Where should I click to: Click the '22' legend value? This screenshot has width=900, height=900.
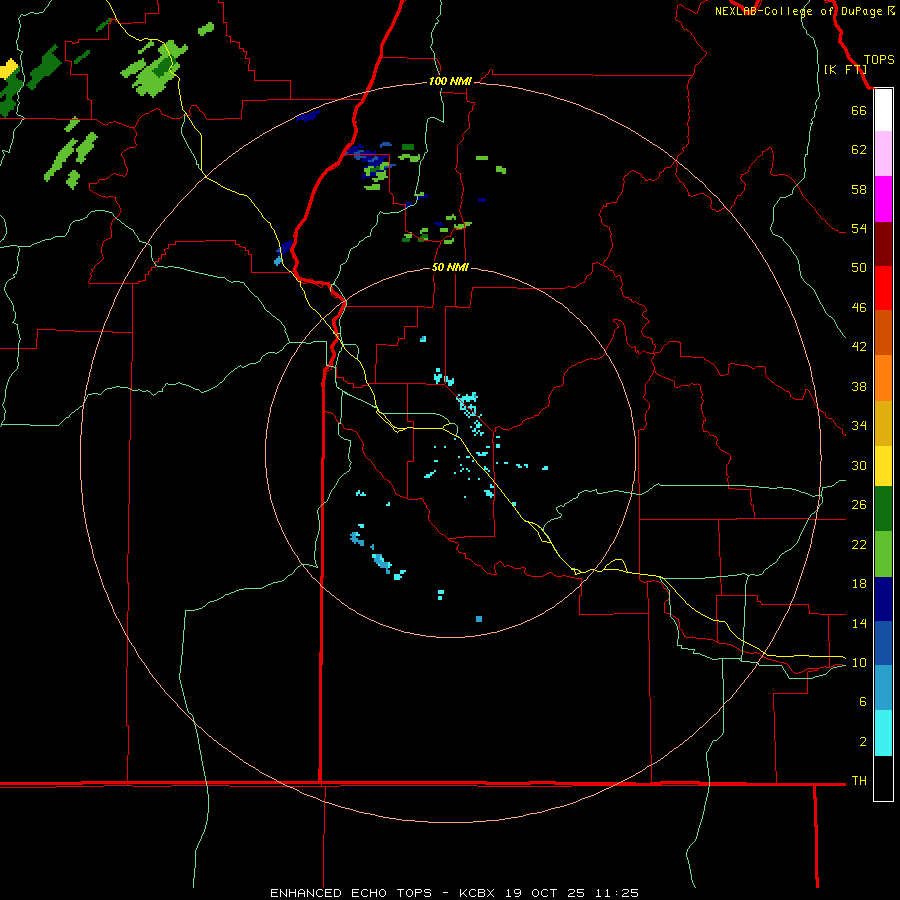click(859, 544)
